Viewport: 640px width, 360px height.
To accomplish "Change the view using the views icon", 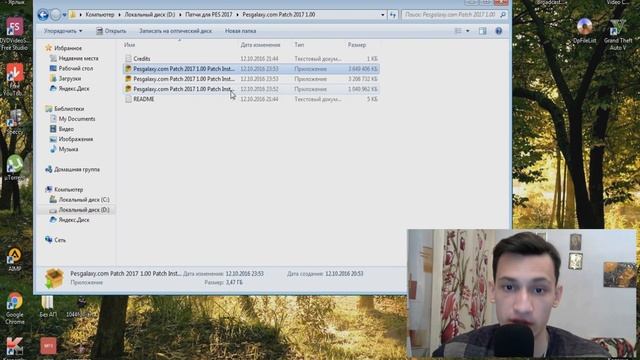I will click(458, 31).
